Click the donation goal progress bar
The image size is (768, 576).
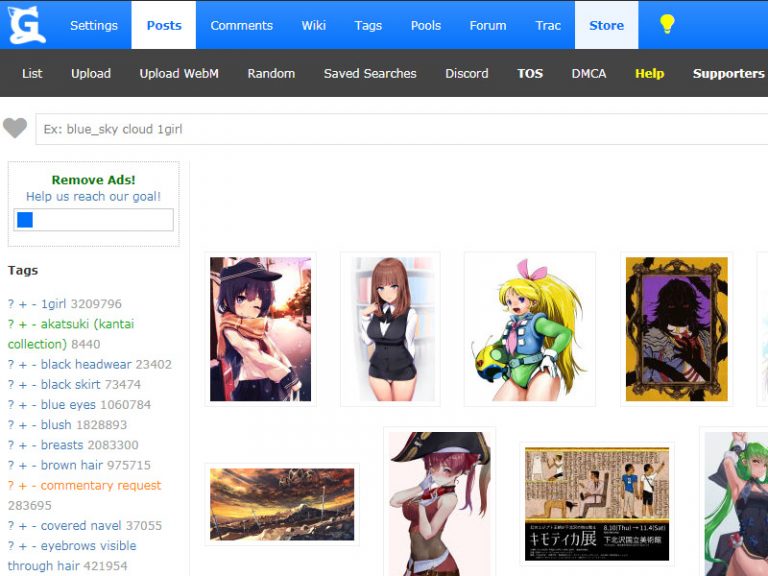click(x=94, y=219)
